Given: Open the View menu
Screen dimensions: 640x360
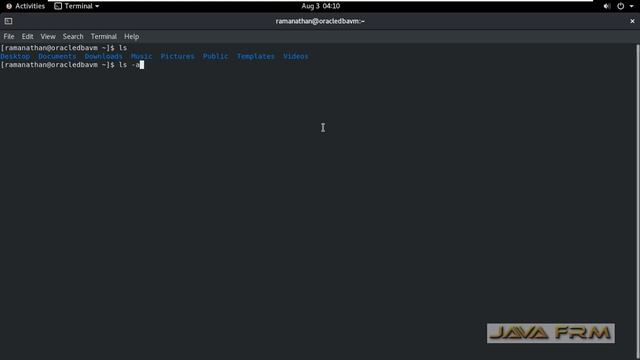Looking at the screenshot, I should 48,36.
